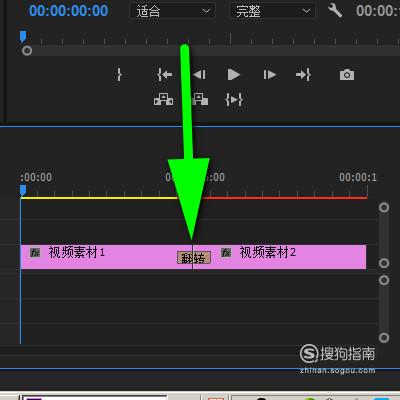Click the blue 00:00:00:00 timecode

[68, 11]
